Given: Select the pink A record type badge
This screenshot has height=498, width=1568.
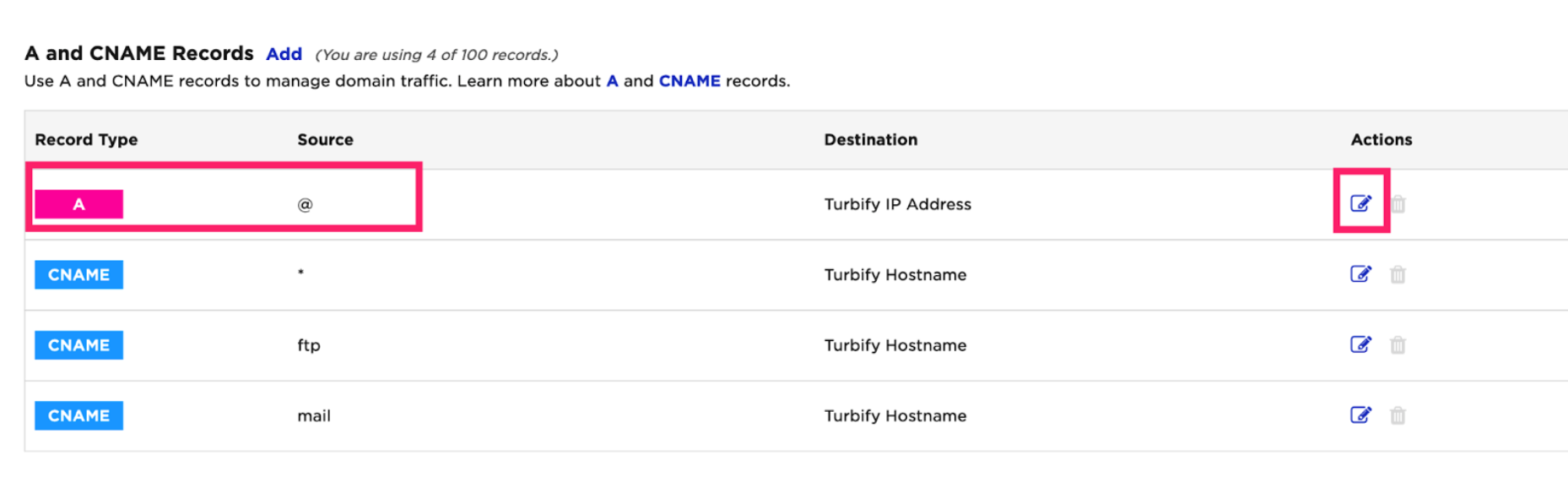Looking at the screenshot, I should 78,204.
